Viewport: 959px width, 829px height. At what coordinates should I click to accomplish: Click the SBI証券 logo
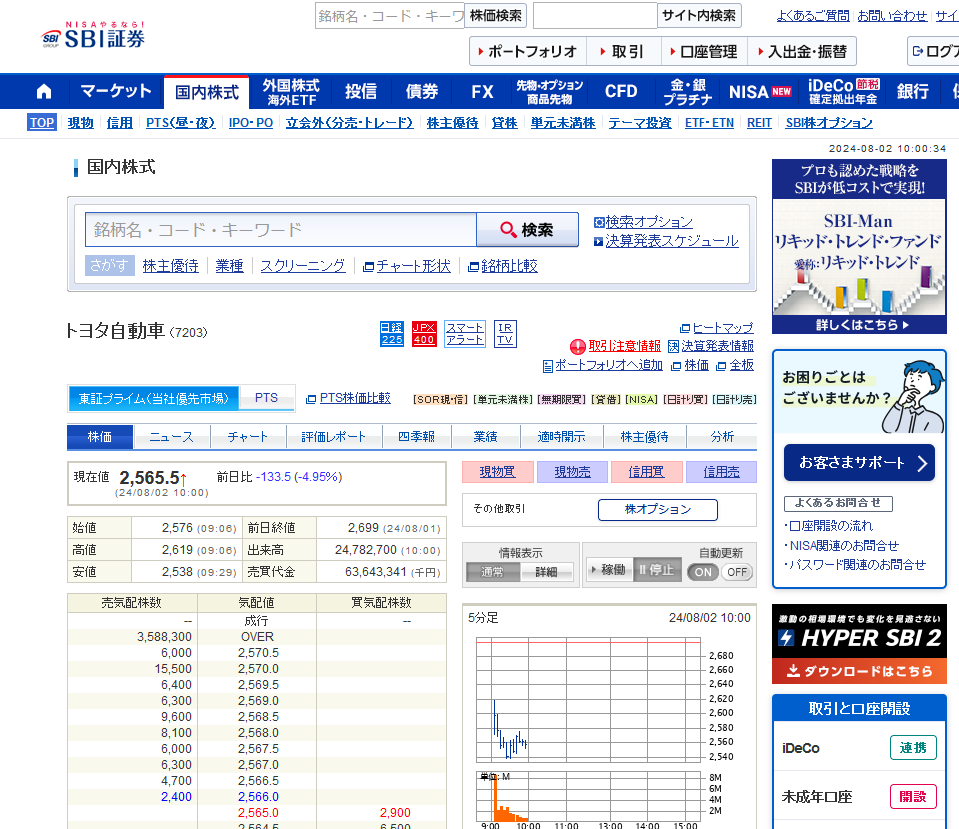[x=93, y=37]
